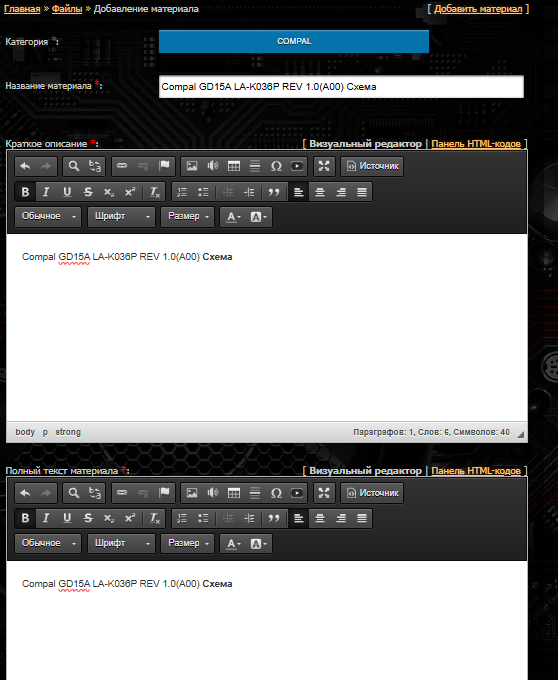The height and width of the screenshot is (680, 558).
Task: Insert image in full text editor
Action: coord(192,493)
